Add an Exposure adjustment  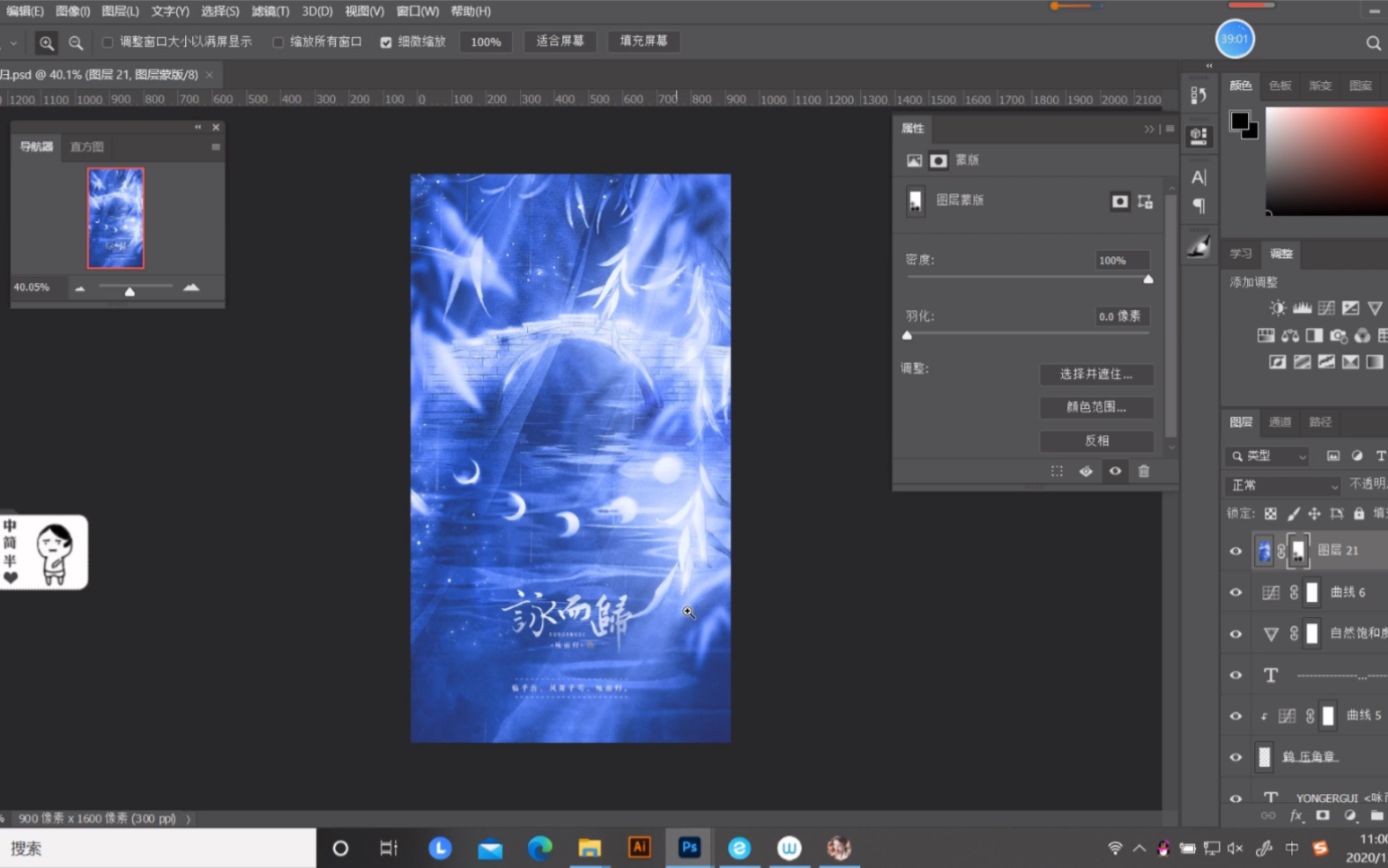tap(1350, 308)
